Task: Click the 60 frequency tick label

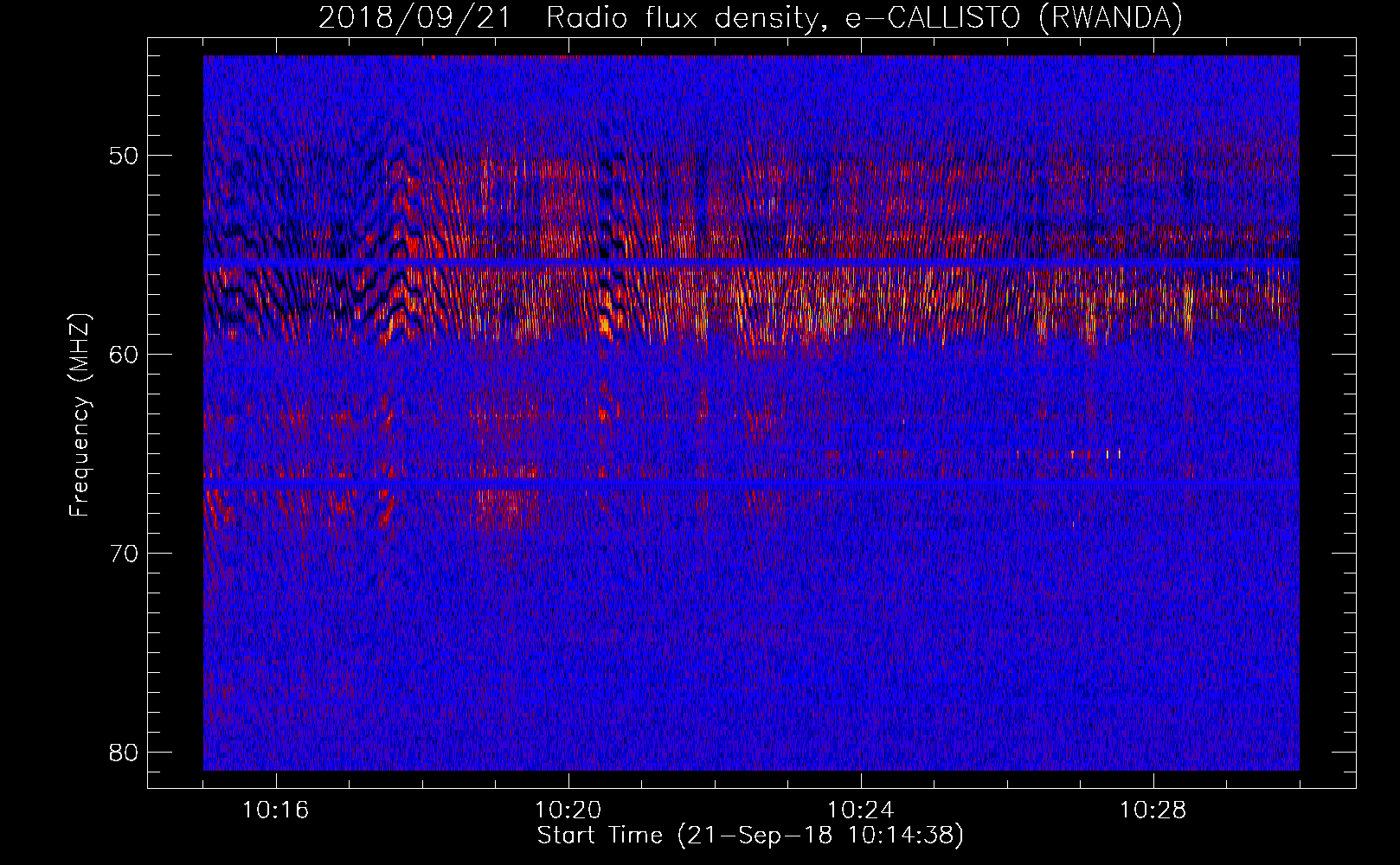Action: click(x=125, y=355)
